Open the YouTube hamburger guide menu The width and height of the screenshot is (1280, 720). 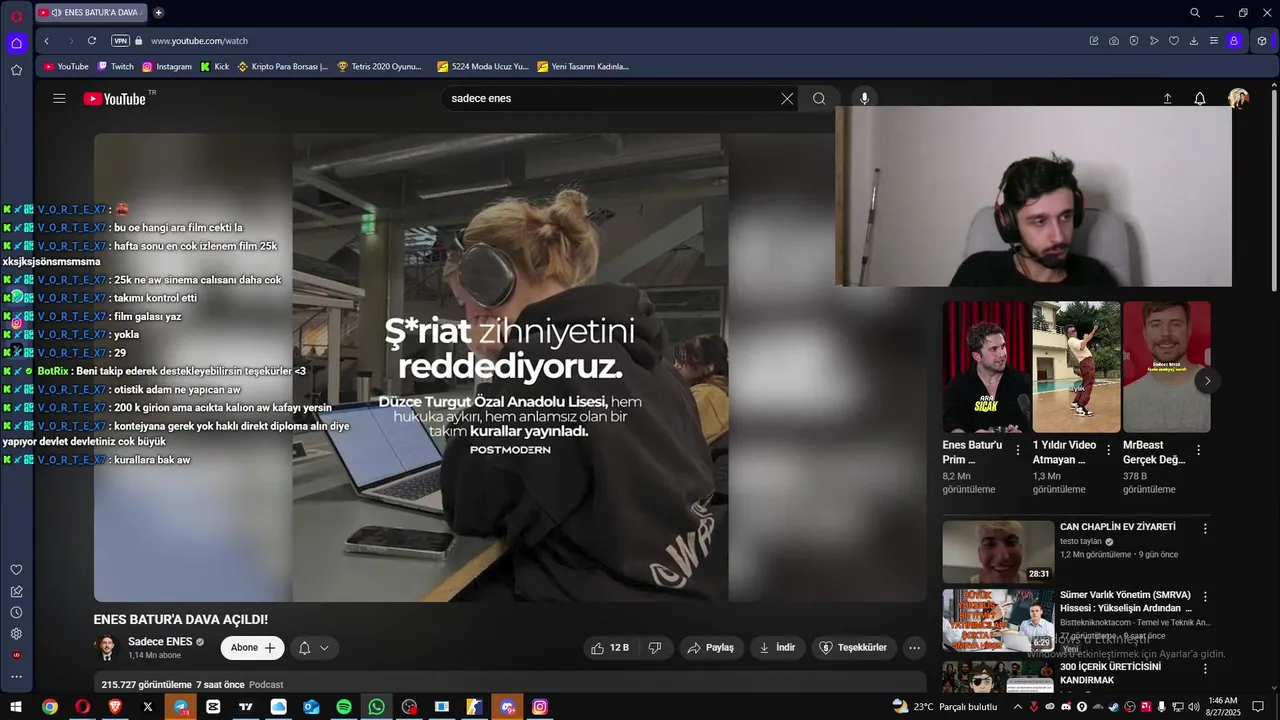tap(59, 98)
